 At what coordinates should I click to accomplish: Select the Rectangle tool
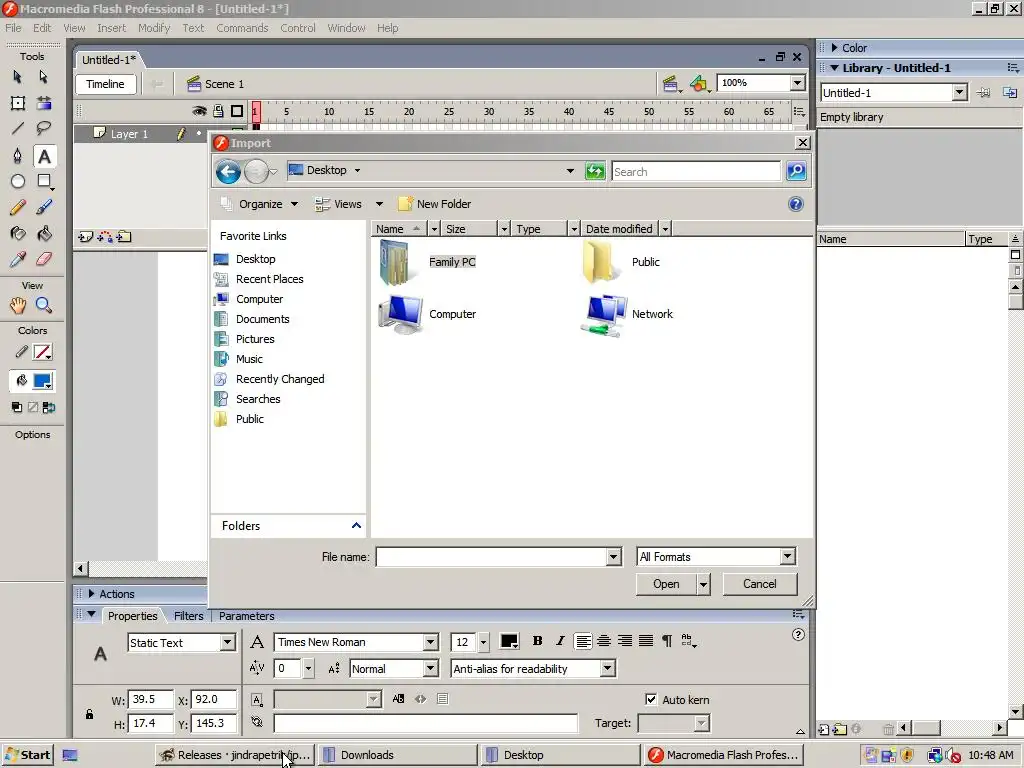pos(44,182)
